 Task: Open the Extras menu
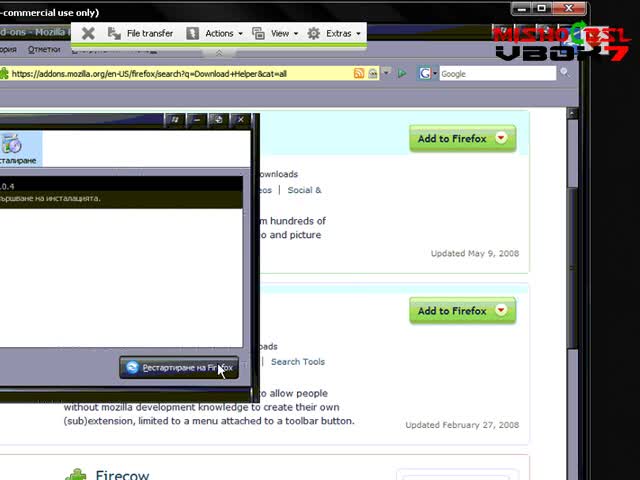tap(334, 33)
